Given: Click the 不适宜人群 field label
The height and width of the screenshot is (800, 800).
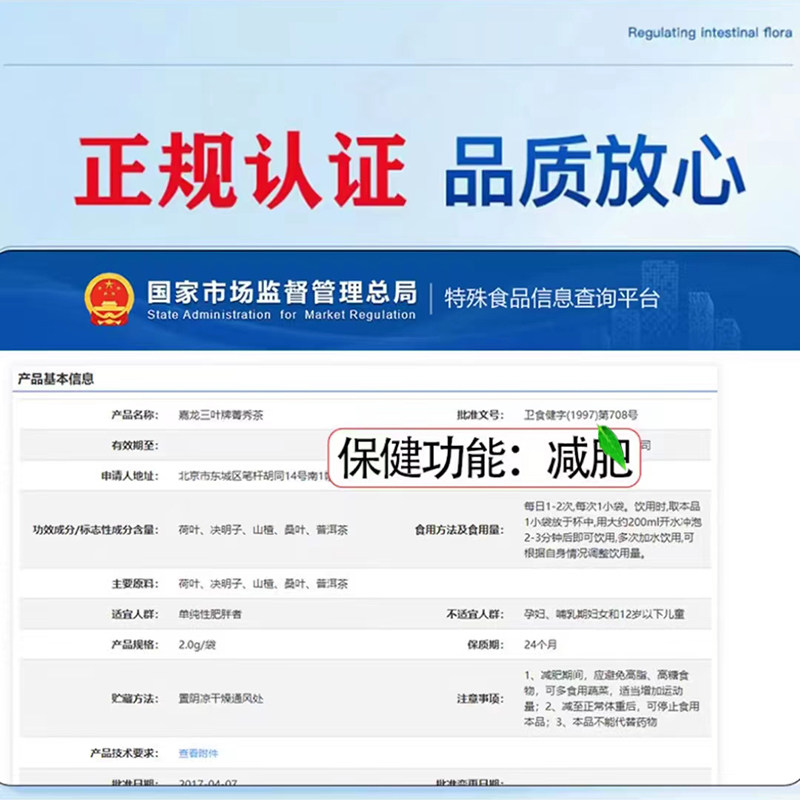Looking at the screenshot, I should point(475,614).
